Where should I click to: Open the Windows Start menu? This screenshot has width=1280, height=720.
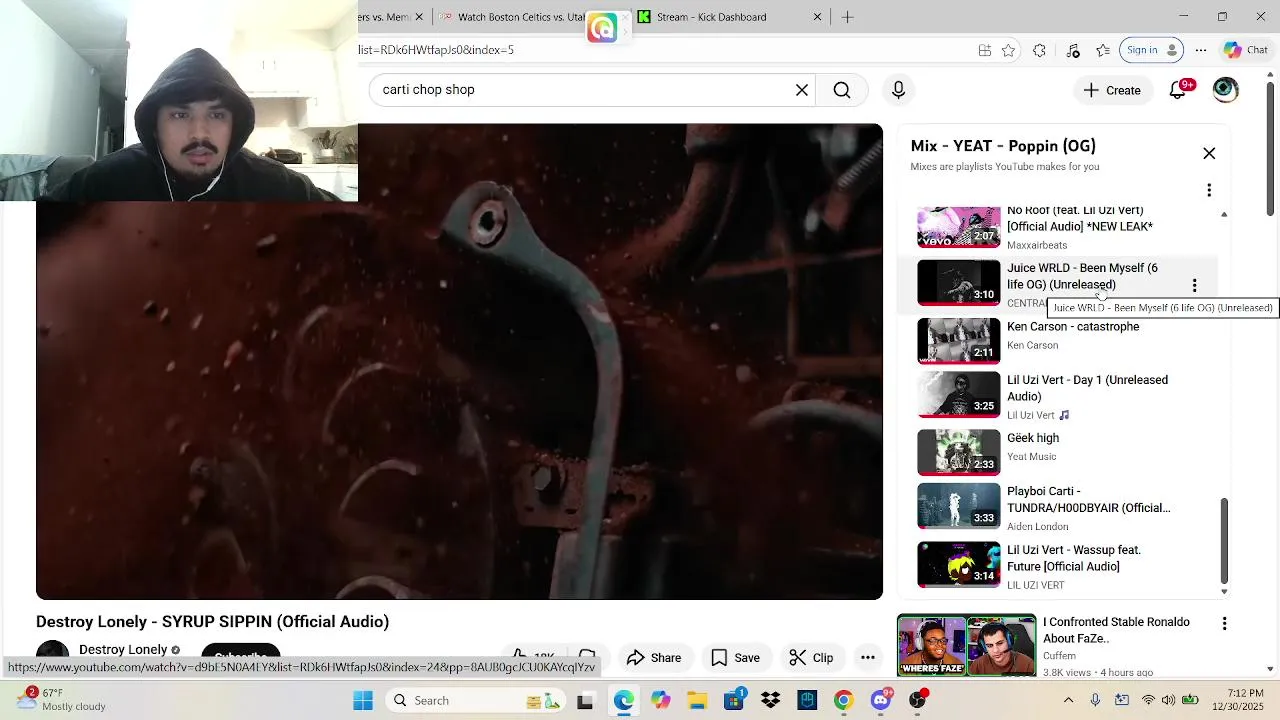[363, 700]
